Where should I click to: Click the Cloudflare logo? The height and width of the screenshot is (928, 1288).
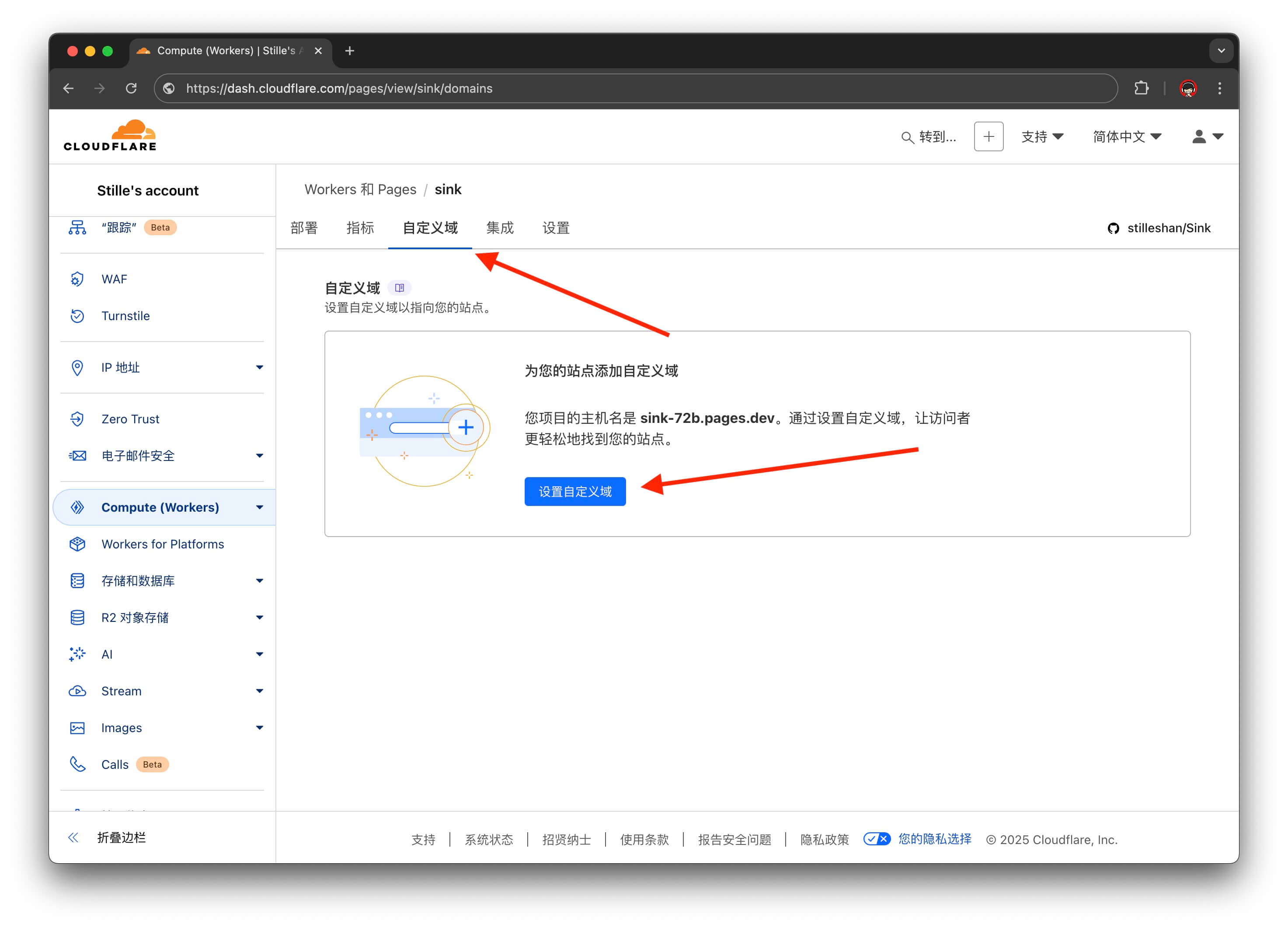[110, 136]
